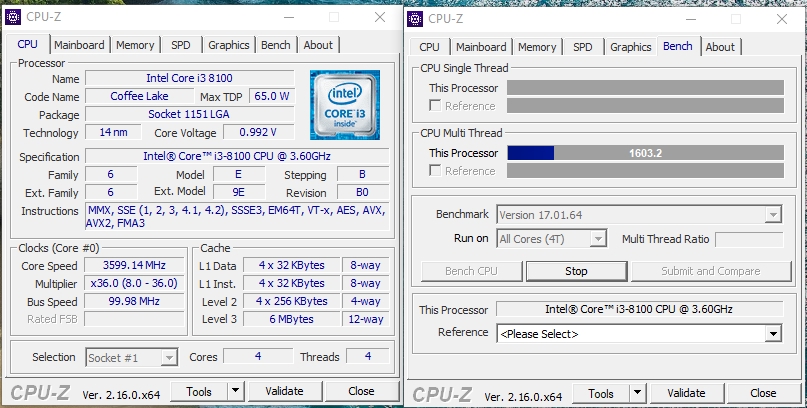Screen dimensions: 807x408
Task: Click Tools button in left window
Action: pos(199,392)
